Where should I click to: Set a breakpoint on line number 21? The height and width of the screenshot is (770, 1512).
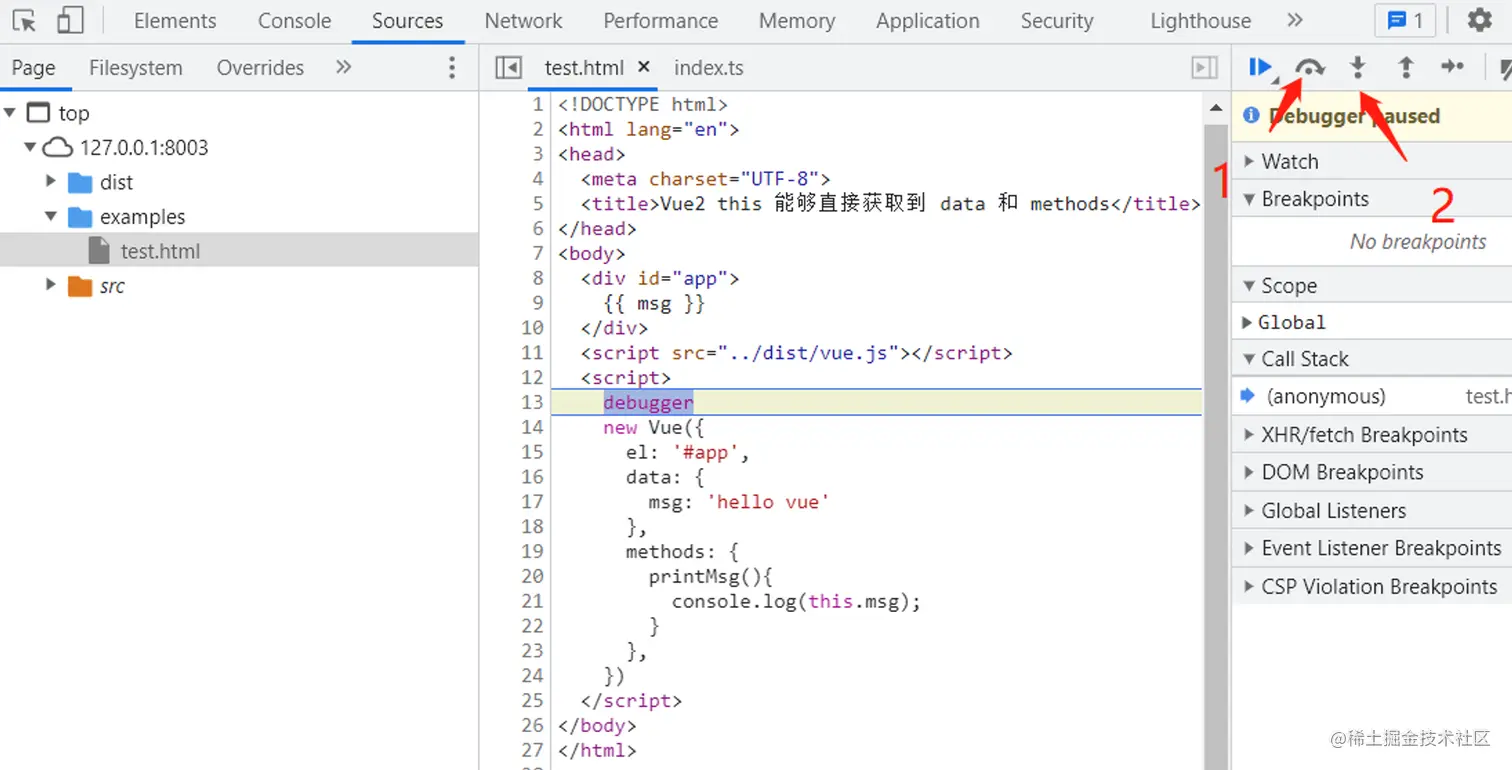(x=532, y=601)
